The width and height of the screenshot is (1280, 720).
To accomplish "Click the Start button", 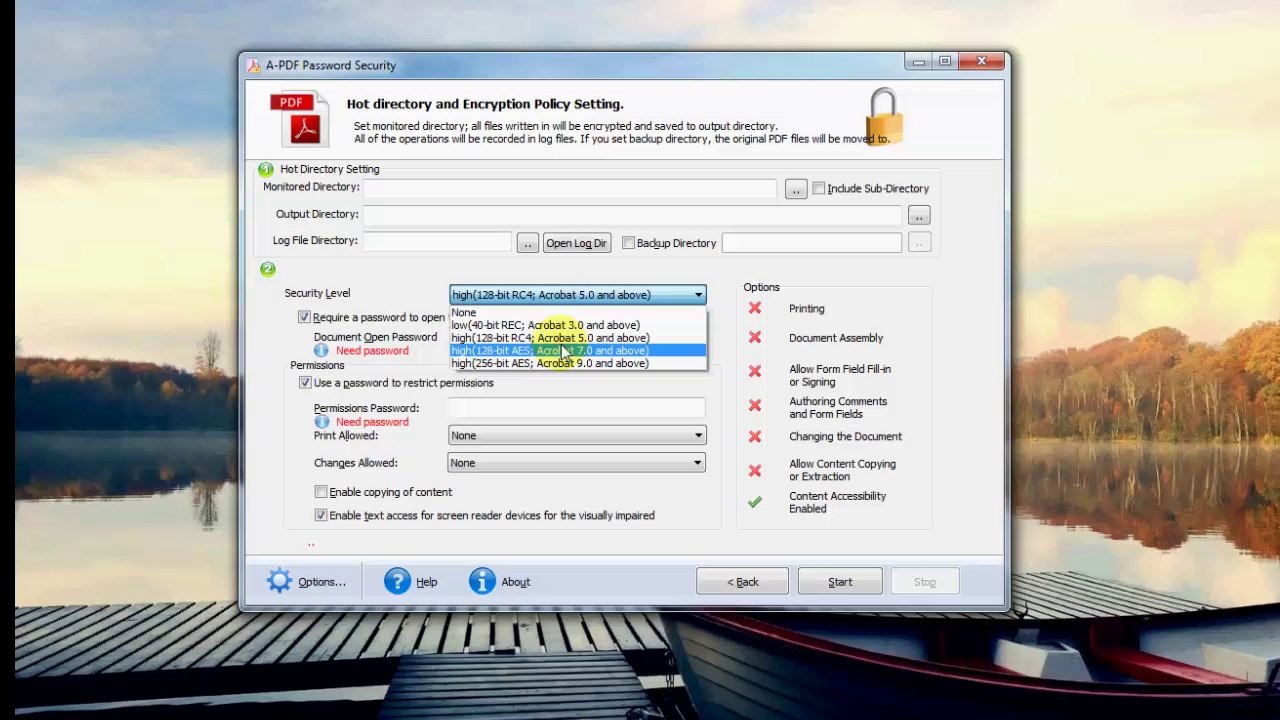I will tap(840, 582).
